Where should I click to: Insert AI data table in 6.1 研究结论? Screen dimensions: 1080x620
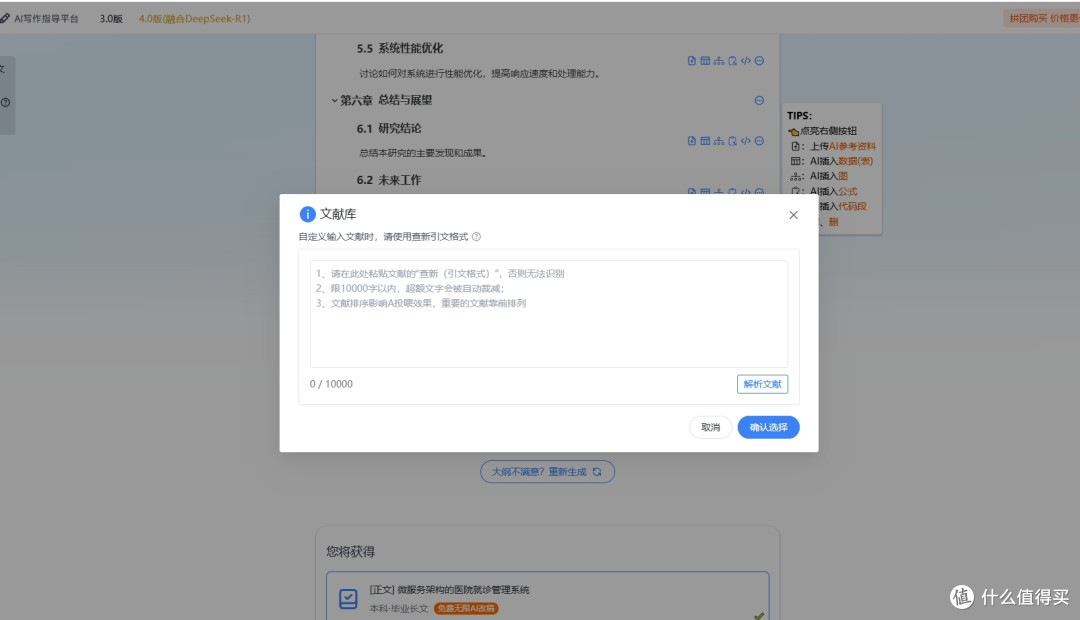click(x=705, y=141)
